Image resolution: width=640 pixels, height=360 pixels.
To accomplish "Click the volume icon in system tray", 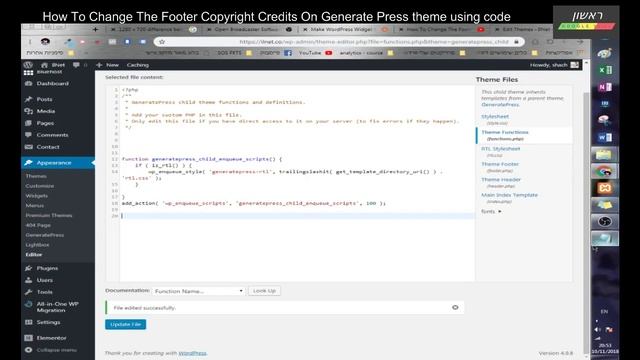I will (597, 329).
